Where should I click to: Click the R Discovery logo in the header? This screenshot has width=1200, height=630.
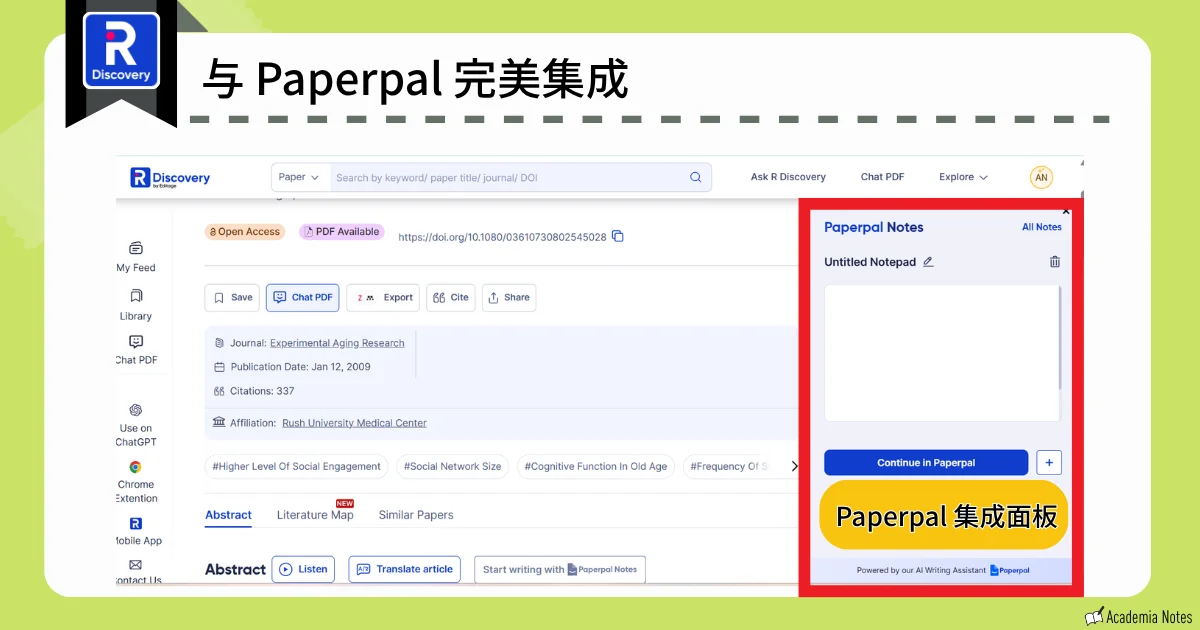pyautogui.click(x=170, y=178)
